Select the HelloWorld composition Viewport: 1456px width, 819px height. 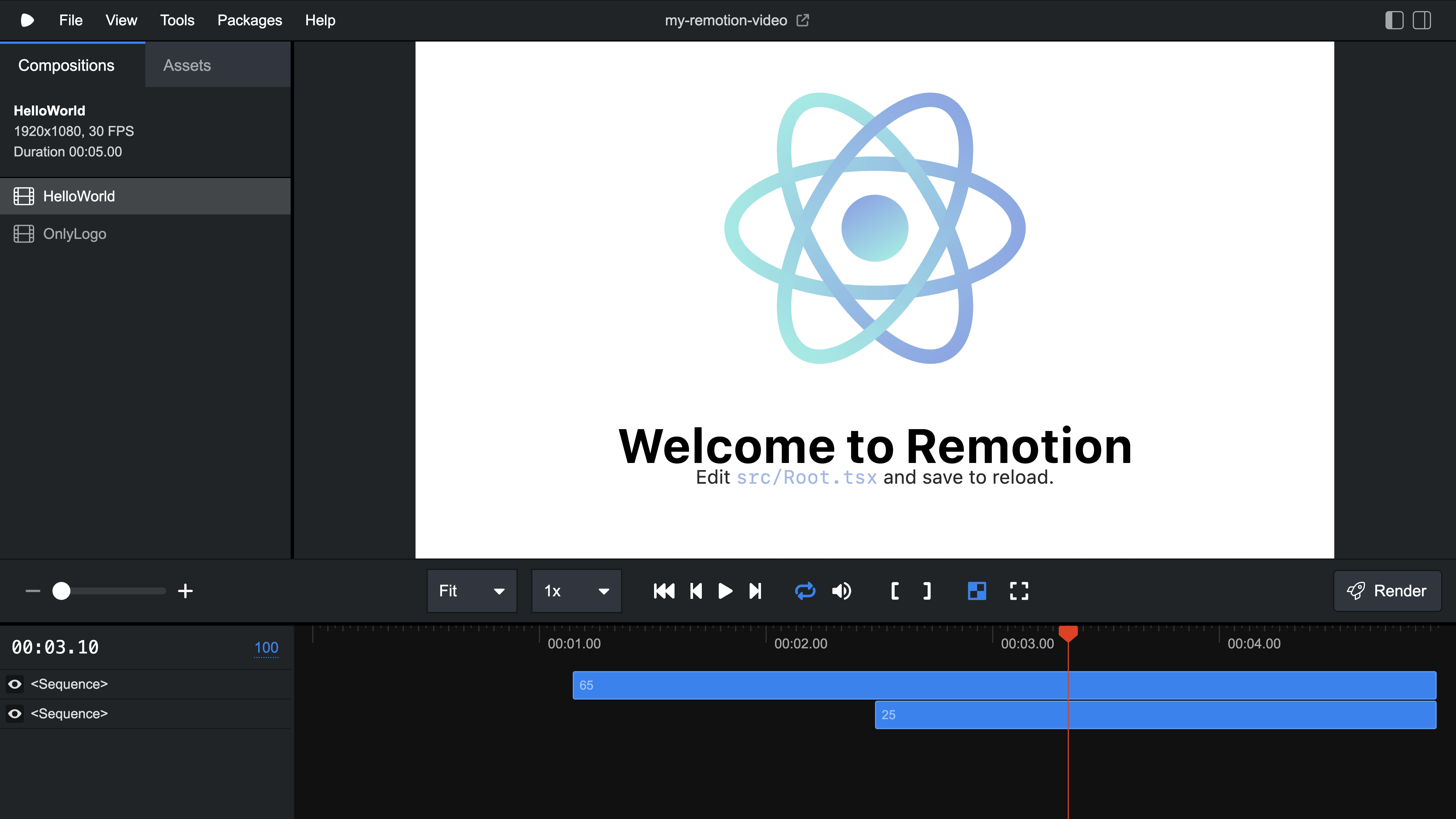(145, 196)
